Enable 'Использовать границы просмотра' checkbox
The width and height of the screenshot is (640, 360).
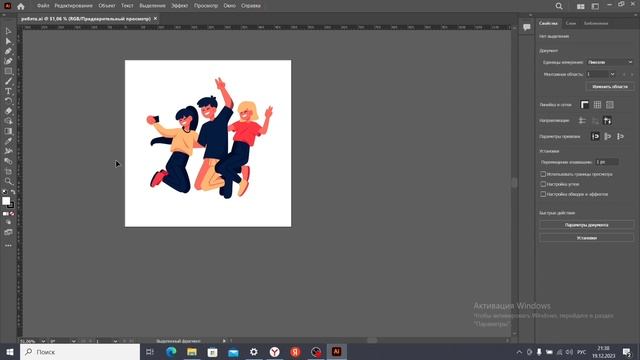coord(543,174)
